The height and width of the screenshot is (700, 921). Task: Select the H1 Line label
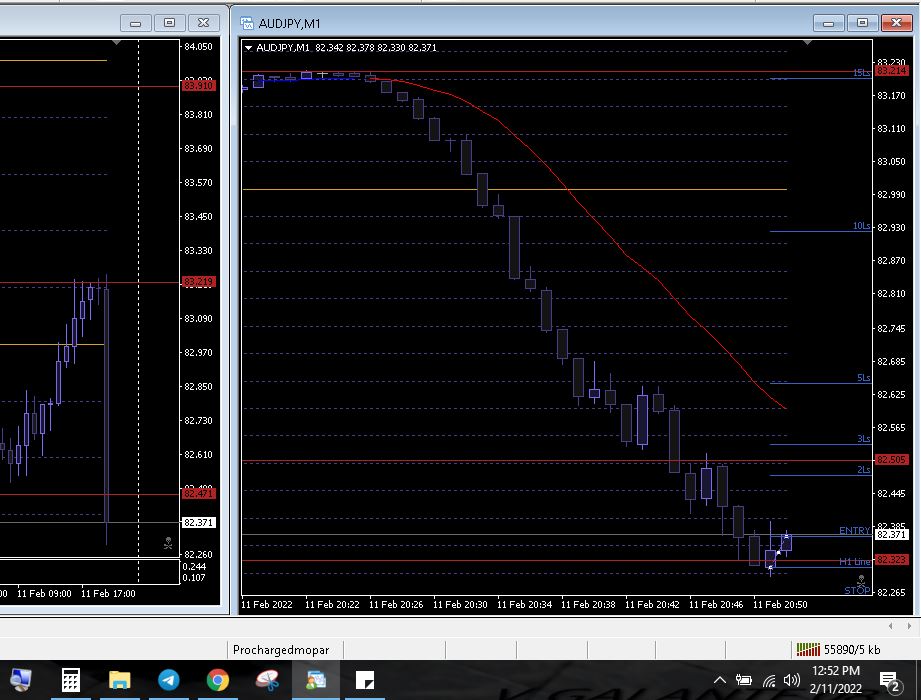pyautogui.click(x=855, y=561)
